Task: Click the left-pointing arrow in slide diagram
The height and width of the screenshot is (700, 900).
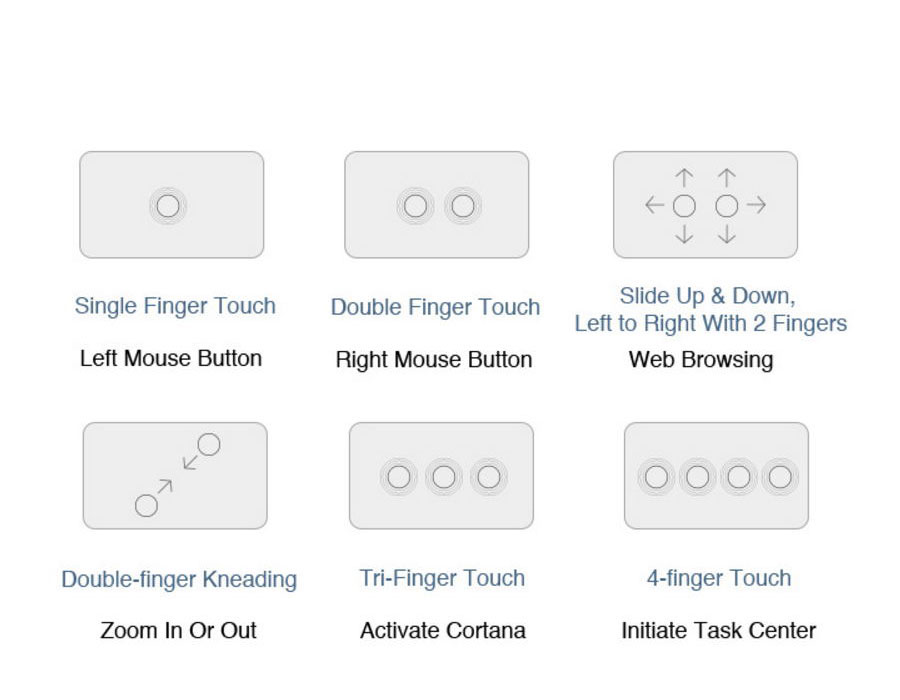Action: 655,205
